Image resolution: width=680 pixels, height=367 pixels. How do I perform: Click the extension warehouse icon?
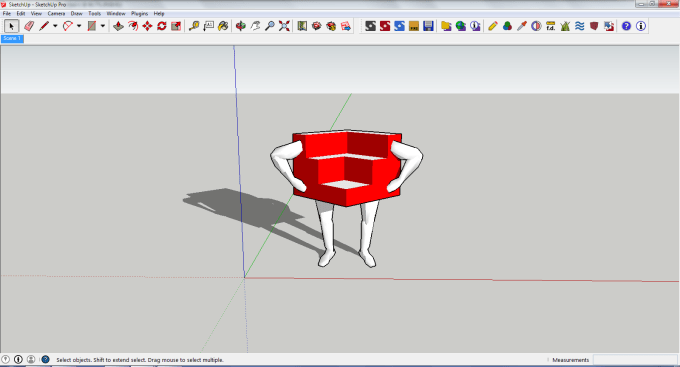pos(331,26)
